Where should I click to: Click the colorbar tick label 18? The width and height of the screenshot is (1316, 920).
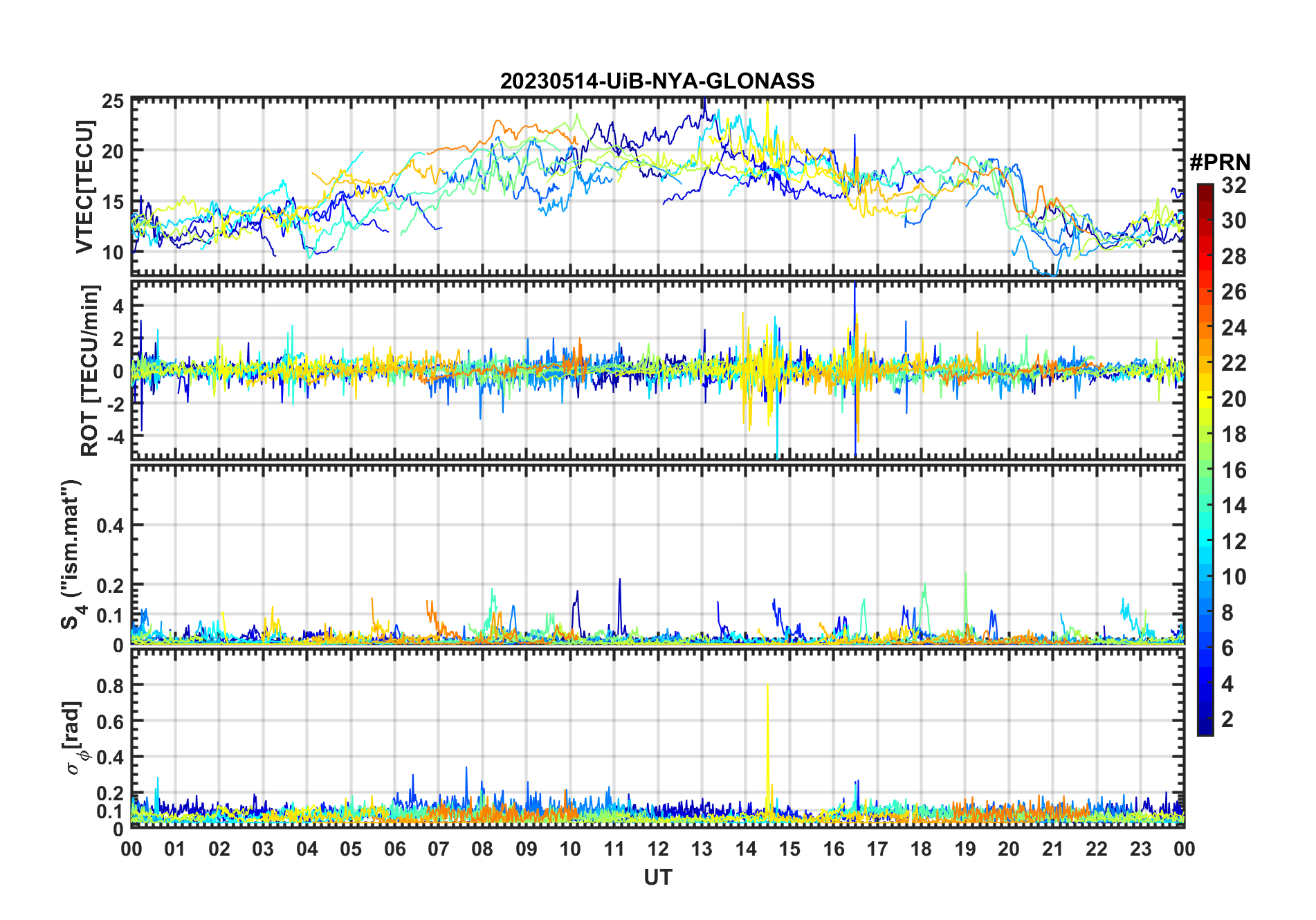(1234, 434)
